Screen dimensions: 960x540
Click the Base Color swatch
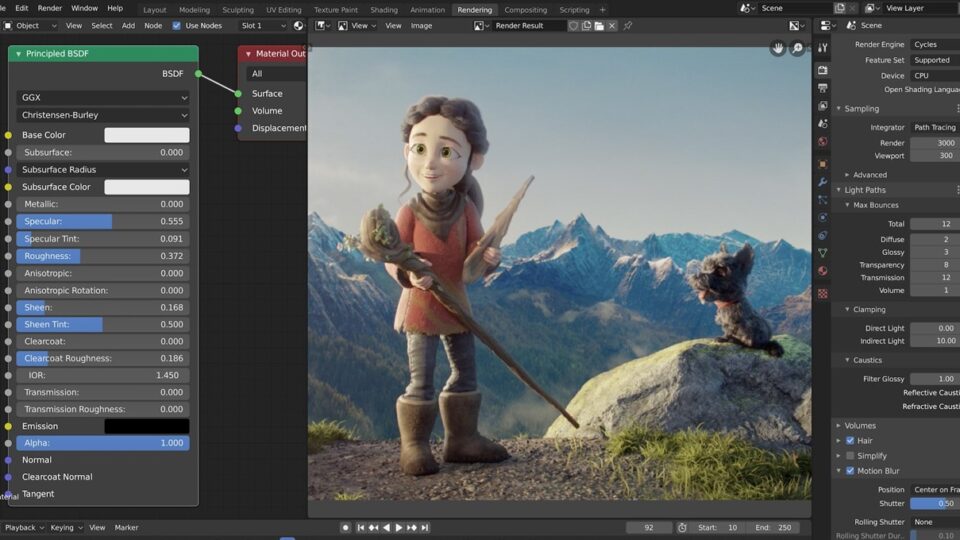point(147,135)
